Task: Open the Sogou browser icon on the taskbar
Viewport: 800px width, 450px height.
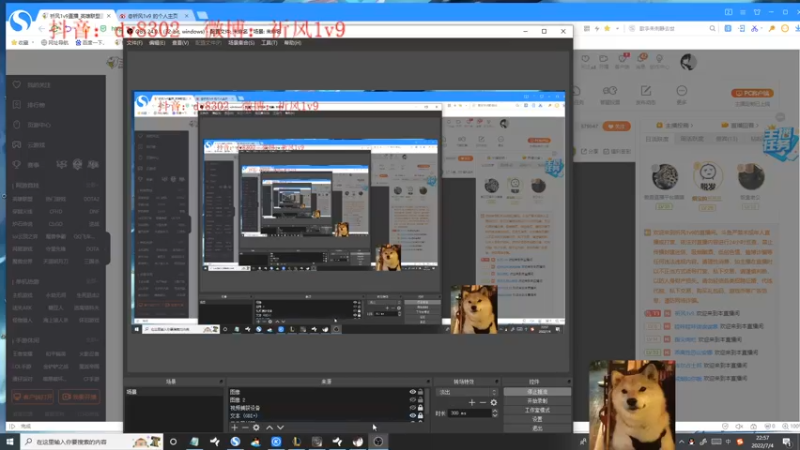Action: tap(235, 442)
